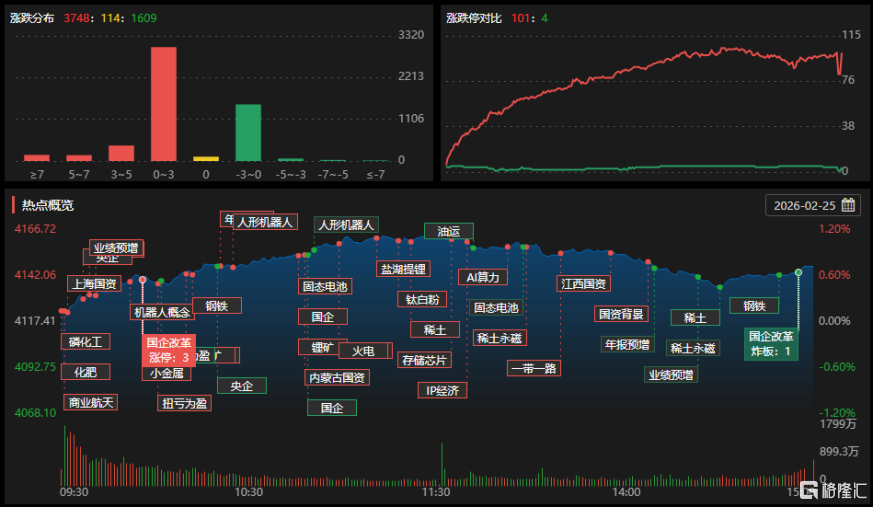Click the 涨跌分布 chart title

[32, 18]
